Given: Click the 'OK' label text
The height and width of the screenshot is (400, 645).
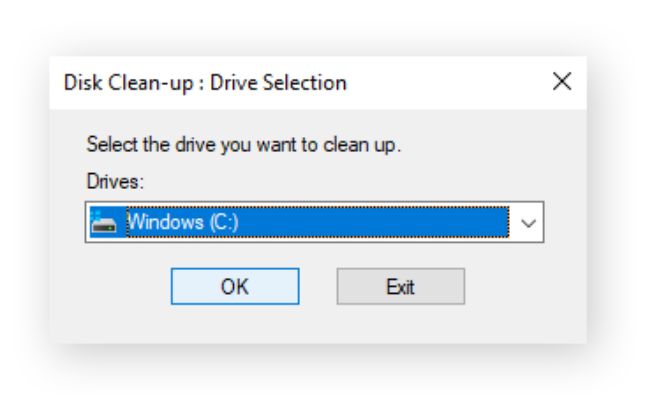Looking at the screenshot, I should [x=234, y=286].
